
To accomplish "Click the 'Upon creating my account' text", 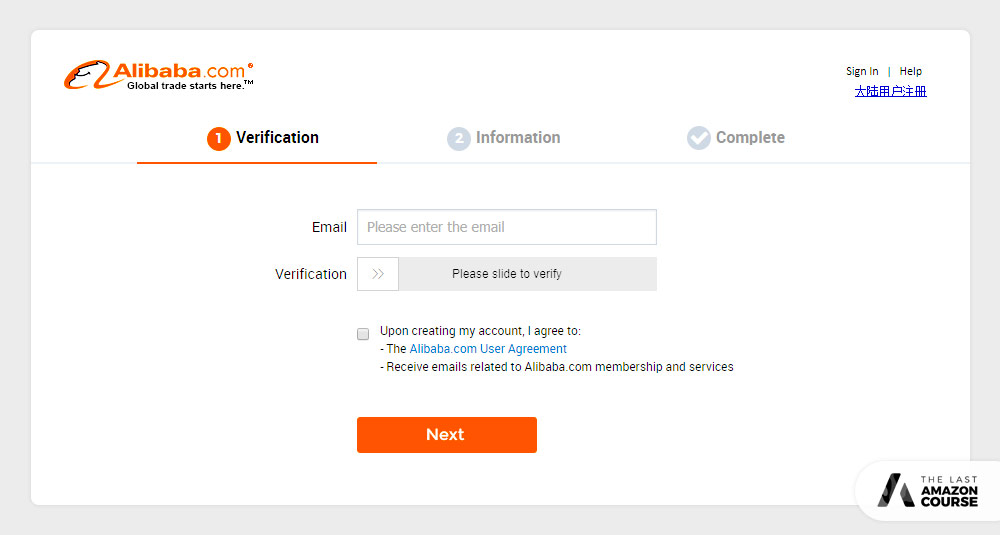I will [x=480, y=331].
